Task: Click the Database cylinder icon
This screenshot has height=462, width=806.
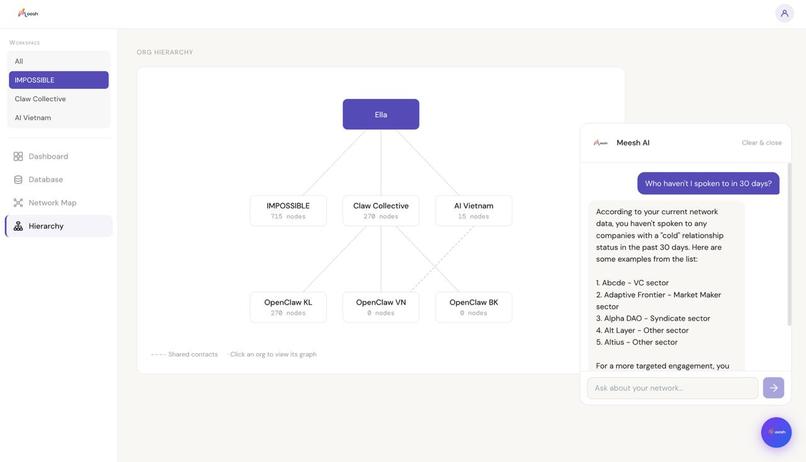Action: pos(18,179)
